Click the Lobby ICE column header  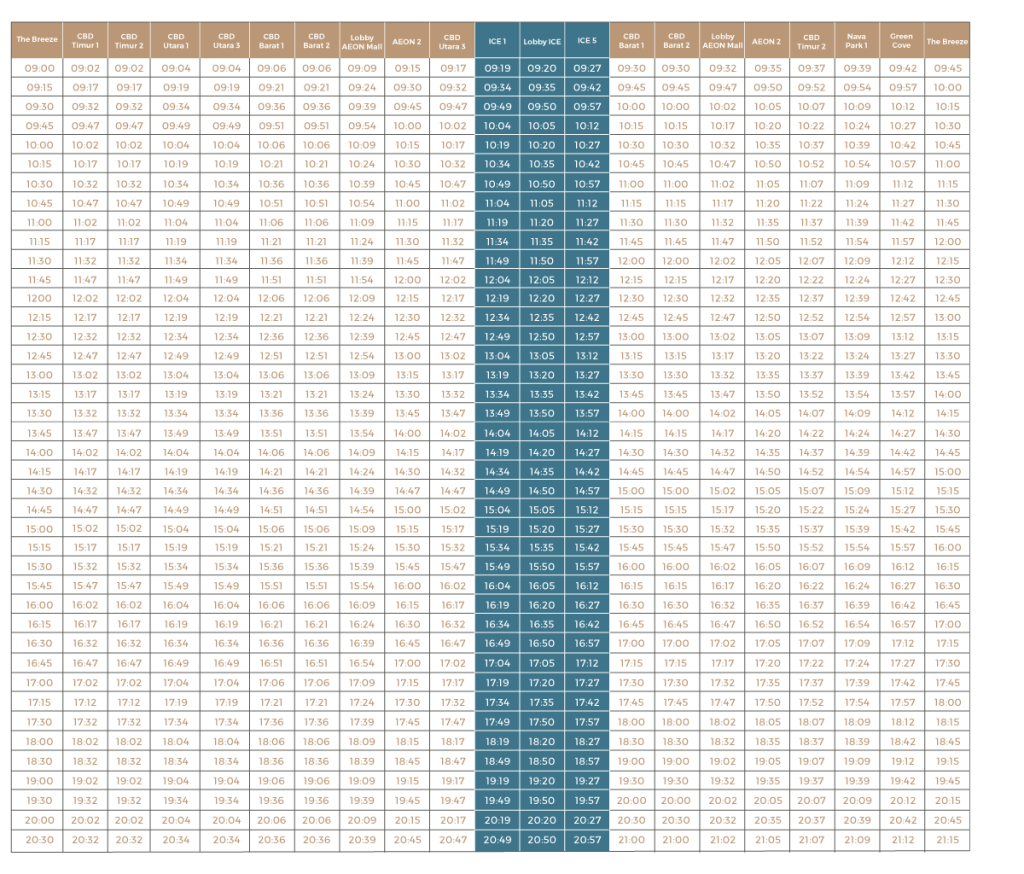pos(541,41)
